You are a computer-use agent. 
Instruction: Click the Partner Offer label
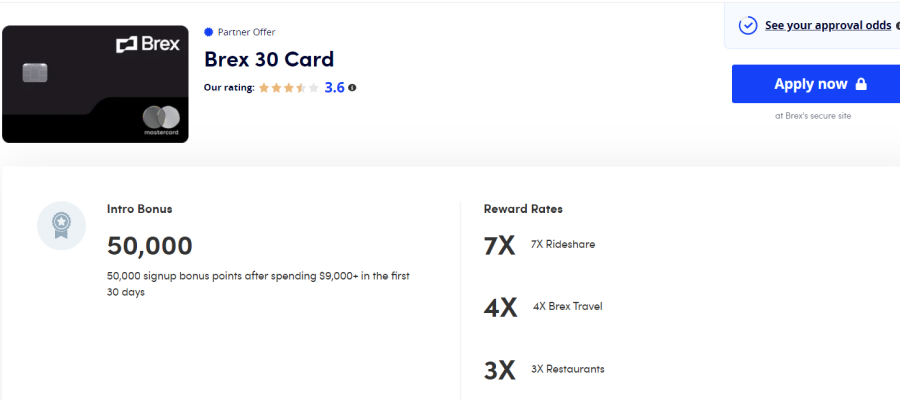pos(247,32)
